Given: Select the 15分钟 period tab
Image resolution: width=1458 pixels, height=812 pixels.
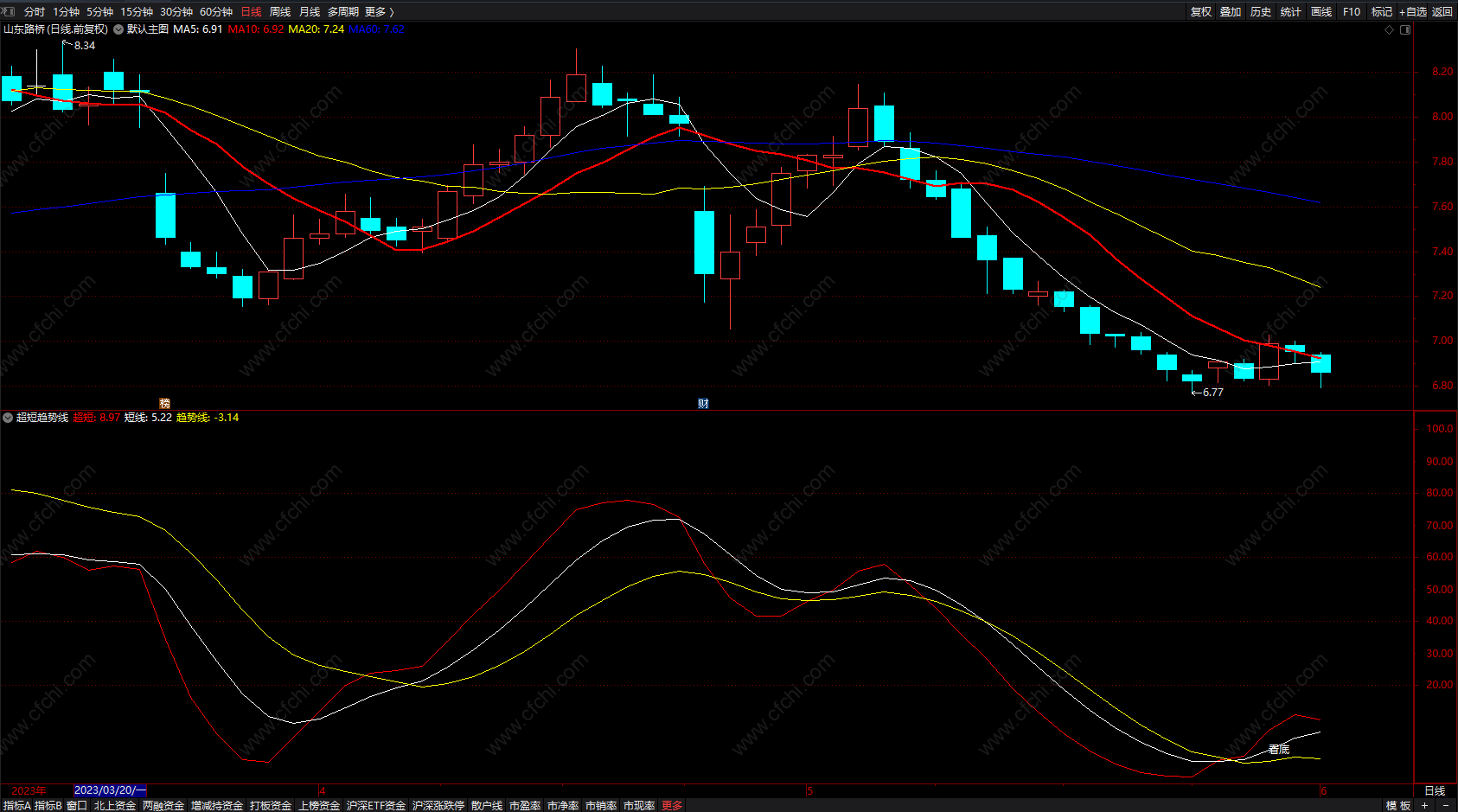Looking at the screenshot, I should point(137,12).
